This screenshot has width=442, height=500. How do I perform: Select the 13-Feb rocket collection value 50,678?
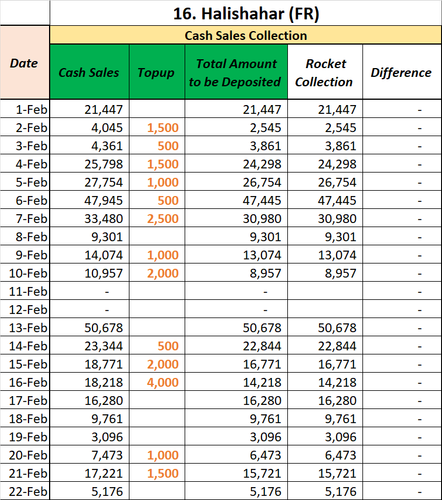[x=325, y=328]
